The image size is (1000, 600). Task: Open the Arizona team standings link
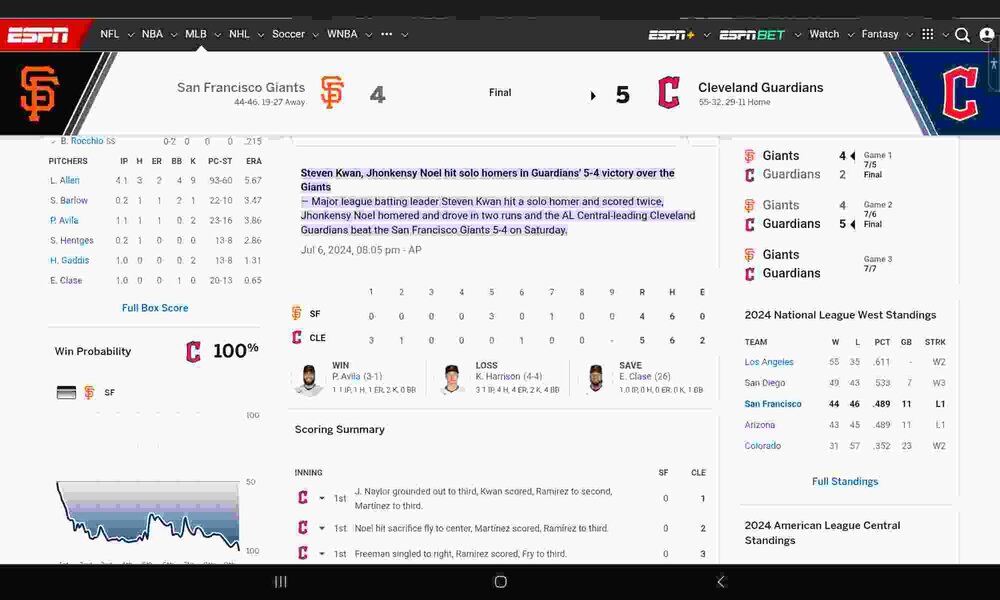click(760, 425)
